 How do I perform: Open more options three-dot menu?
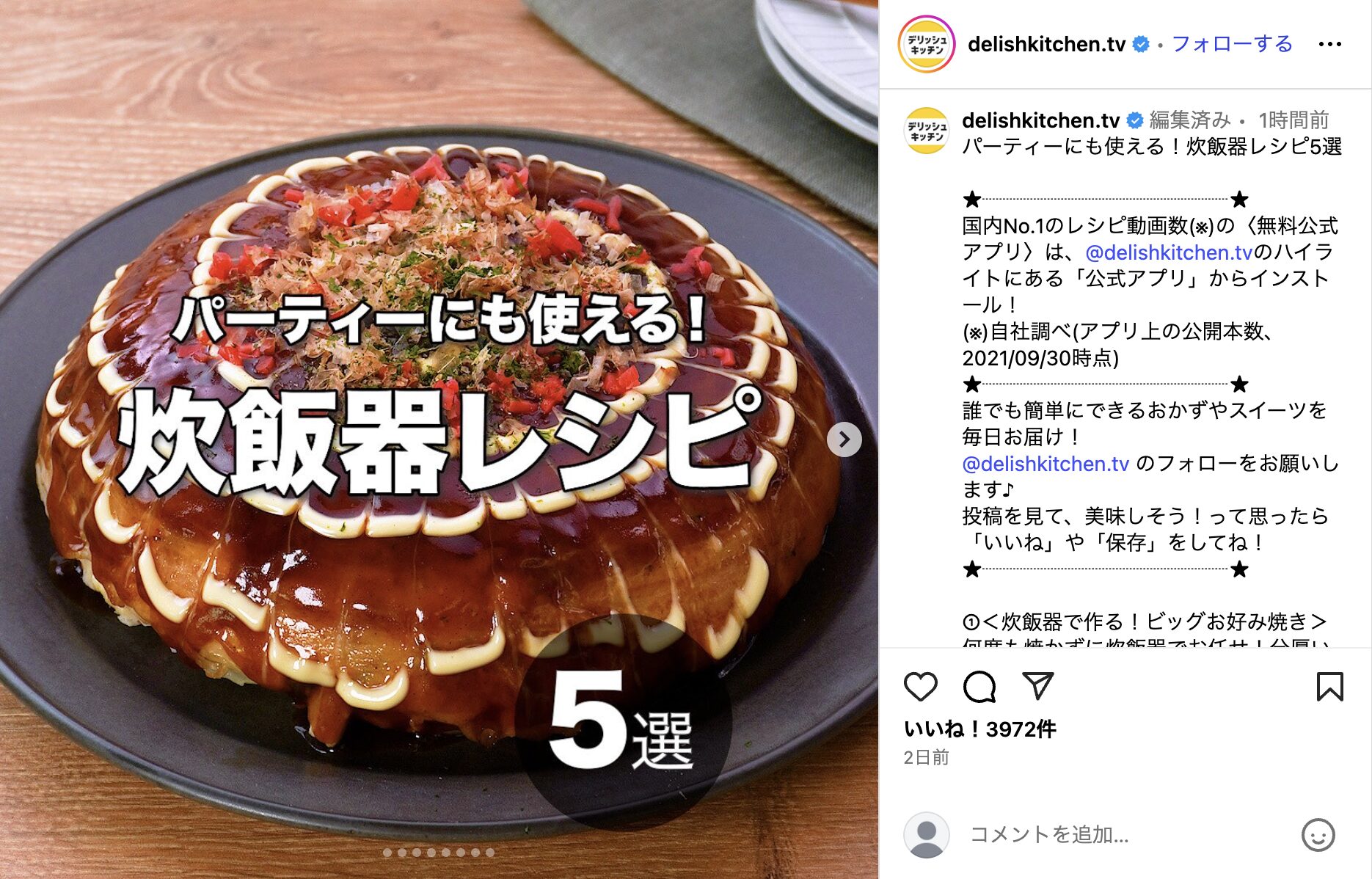pos(1329,44)
